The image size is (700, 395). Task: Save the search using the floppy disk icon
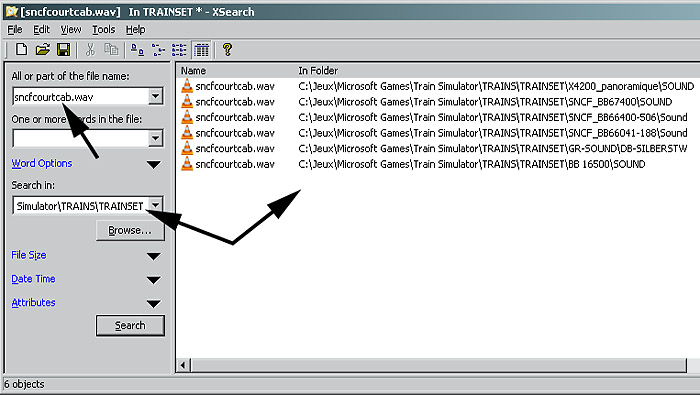pos(64,49)
